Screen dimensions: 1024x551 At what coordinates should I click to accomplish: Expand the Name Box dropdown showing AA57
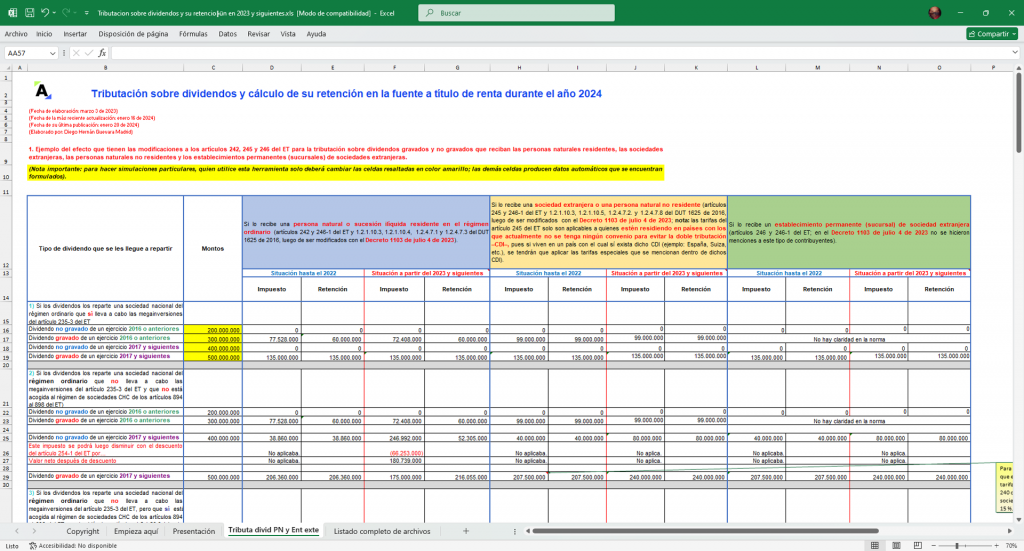pos(52,54)
